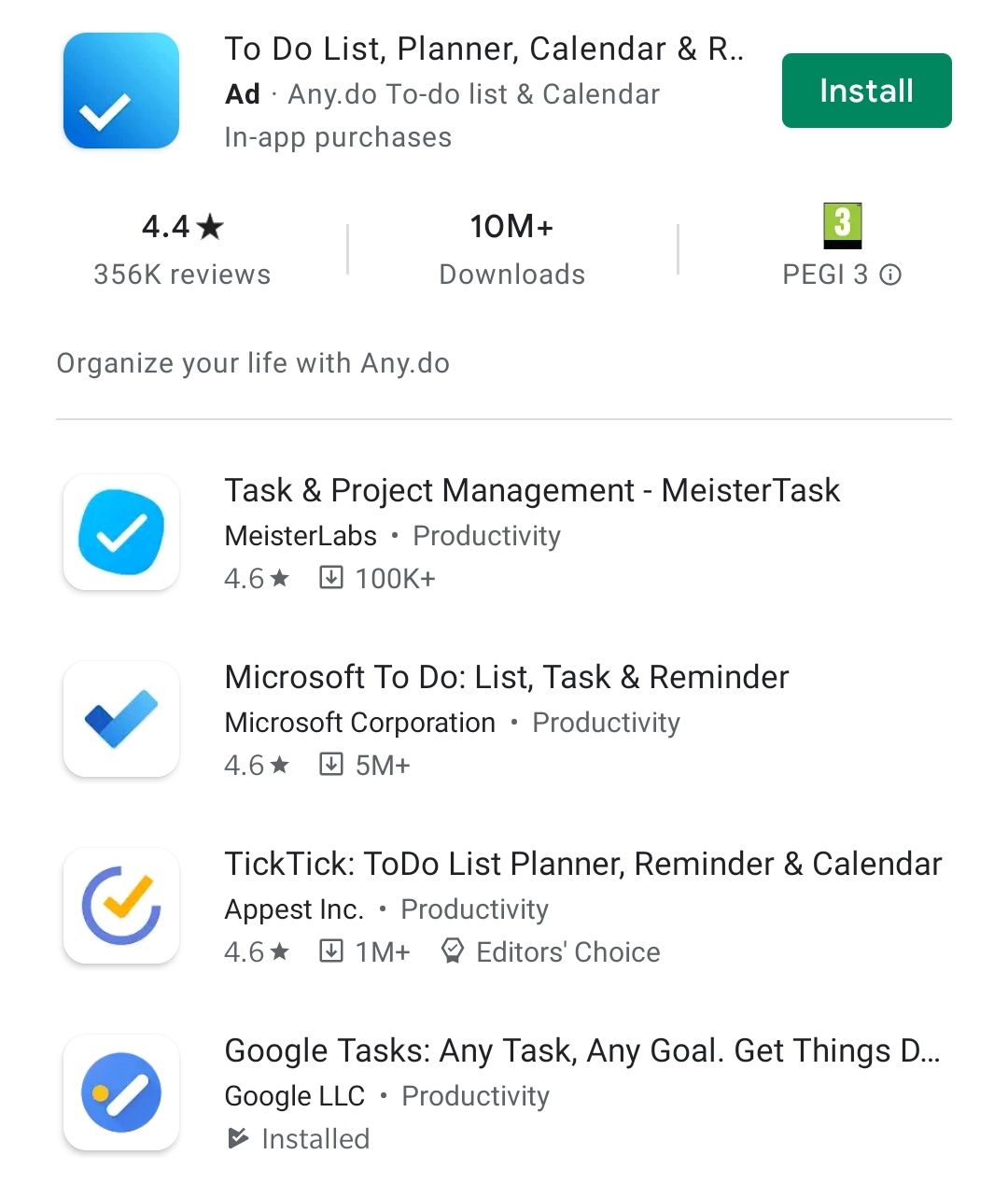Open the TickTick app icon

point(121,906)
